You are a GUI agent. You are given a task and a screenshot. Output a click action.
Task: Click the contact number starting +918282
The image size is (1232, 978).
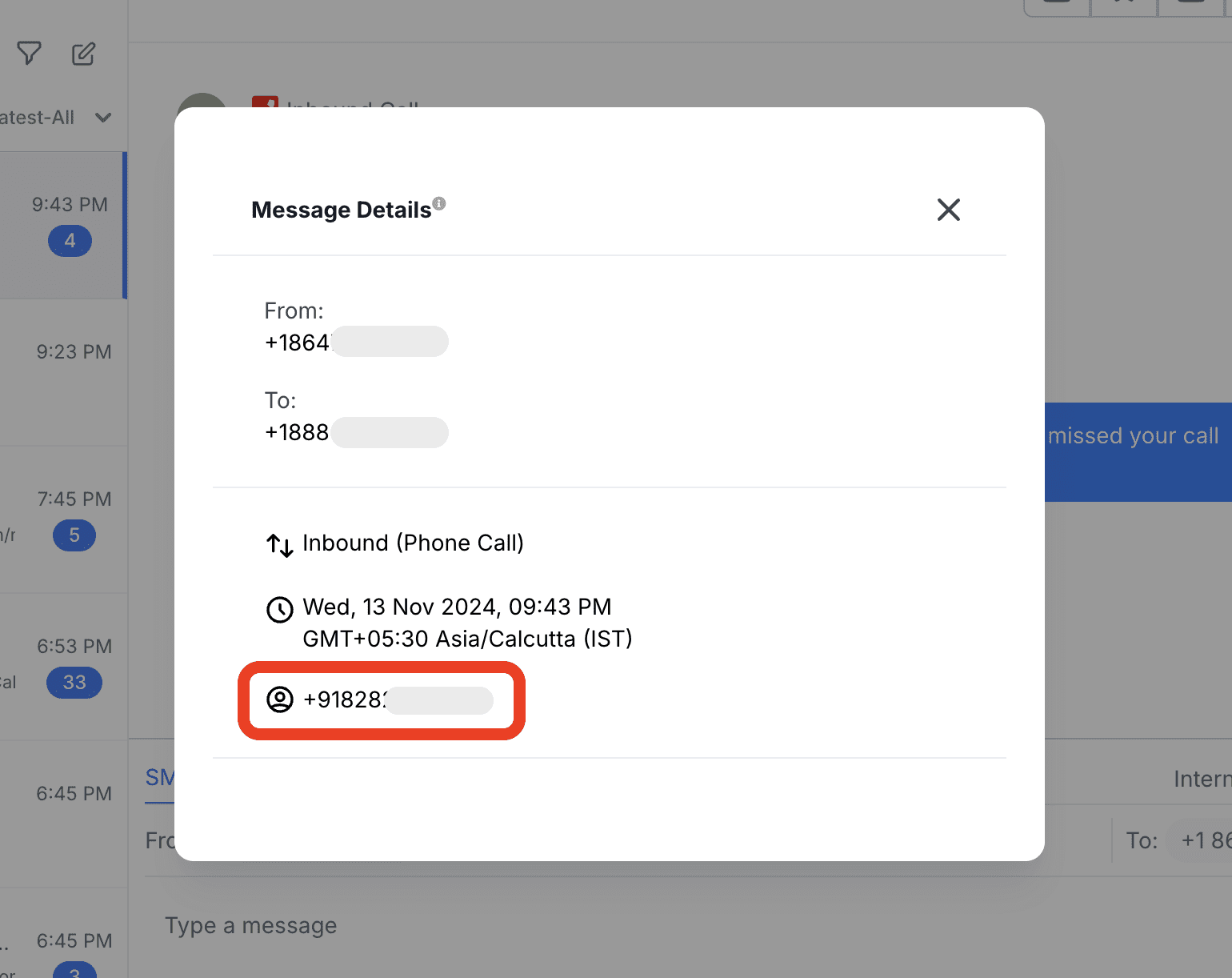pos(398,699)
